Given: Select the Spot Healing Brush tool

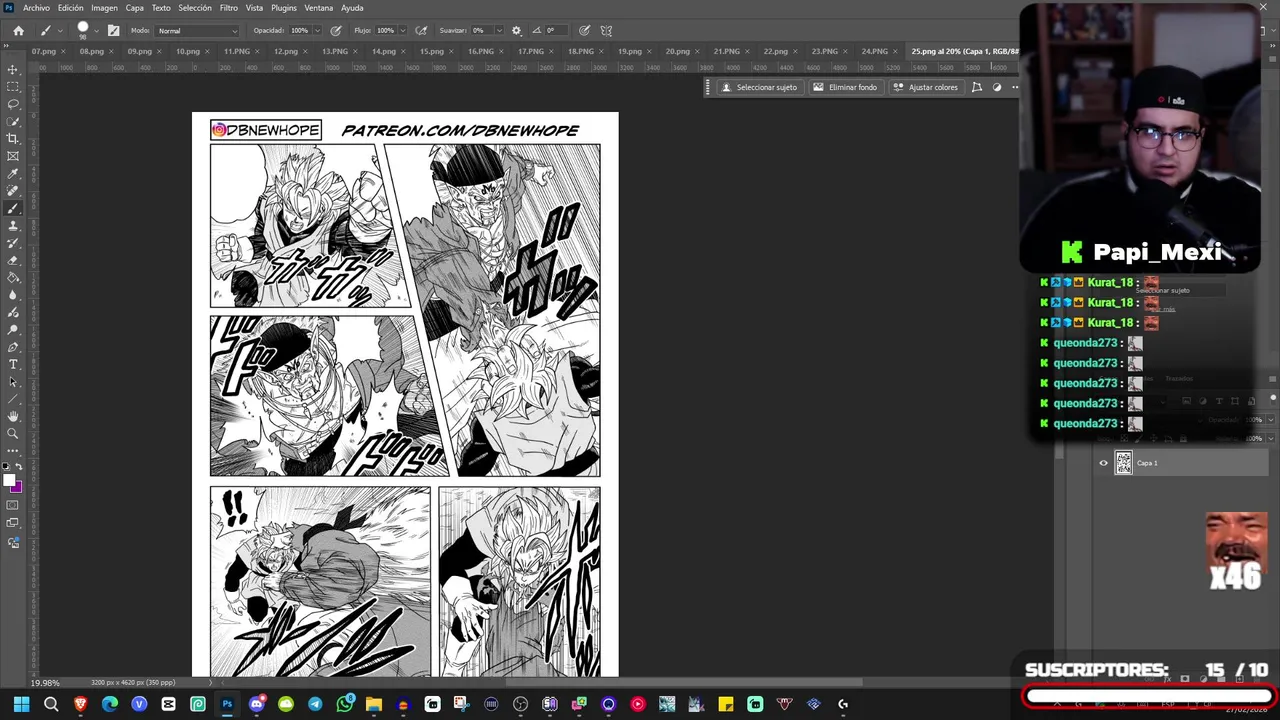Looking at the screenshot, I should tap(13, 191).
